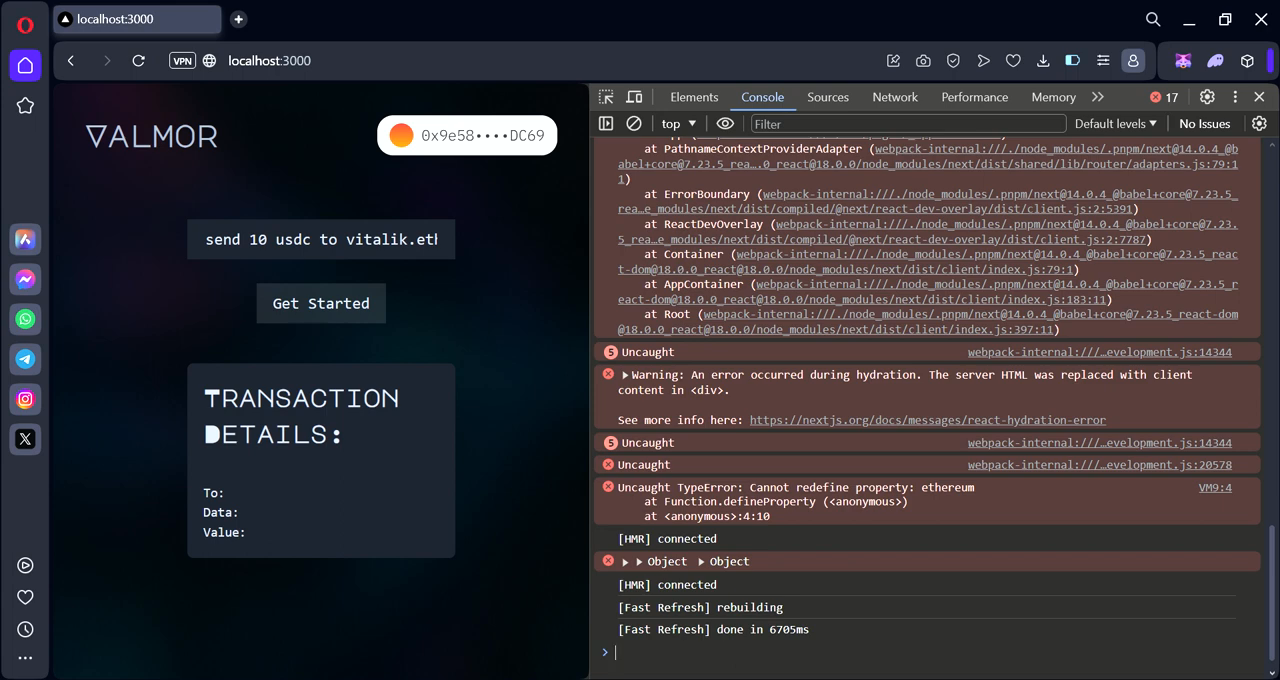Screen dimensions: 1280x680
Task: Open X (Twitter) in the sidebar
Action: pyautogui.click(x=25, y=438)
